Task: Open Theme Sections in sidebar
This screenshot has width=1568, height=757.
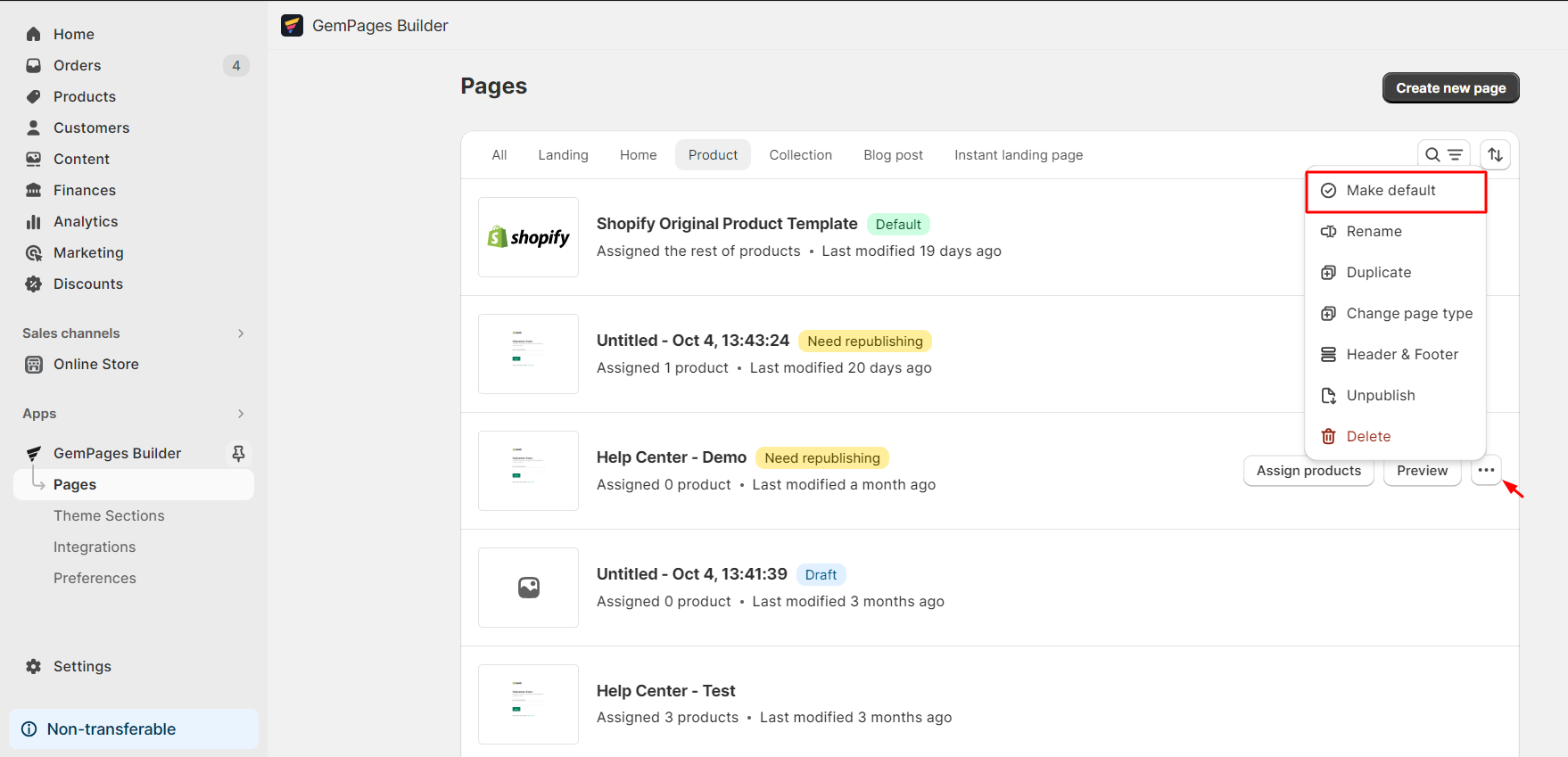Action: tap(109, 515)
